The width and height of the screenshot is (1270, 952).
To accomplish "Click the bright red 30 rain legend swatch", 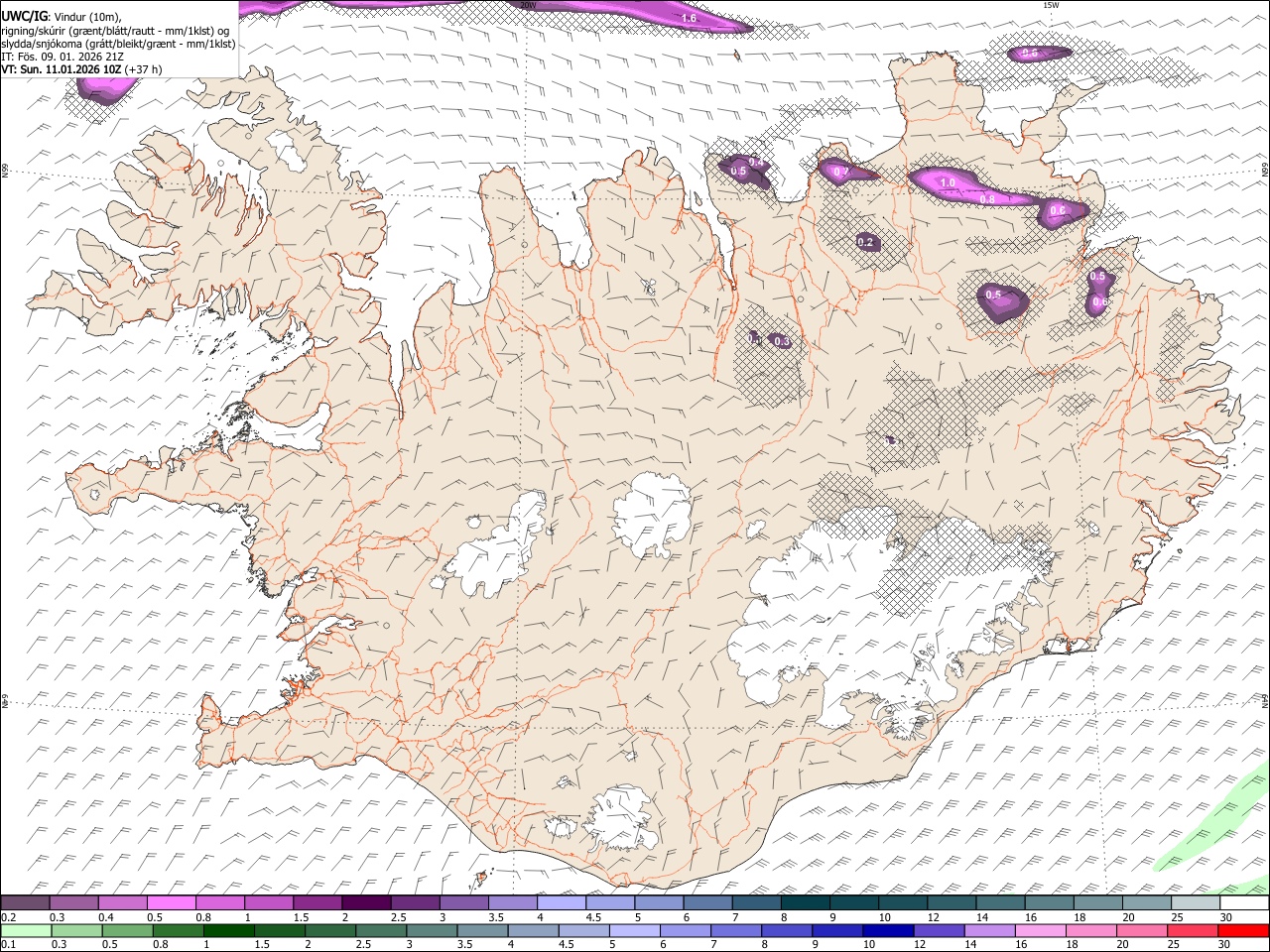I will 1243,930.
